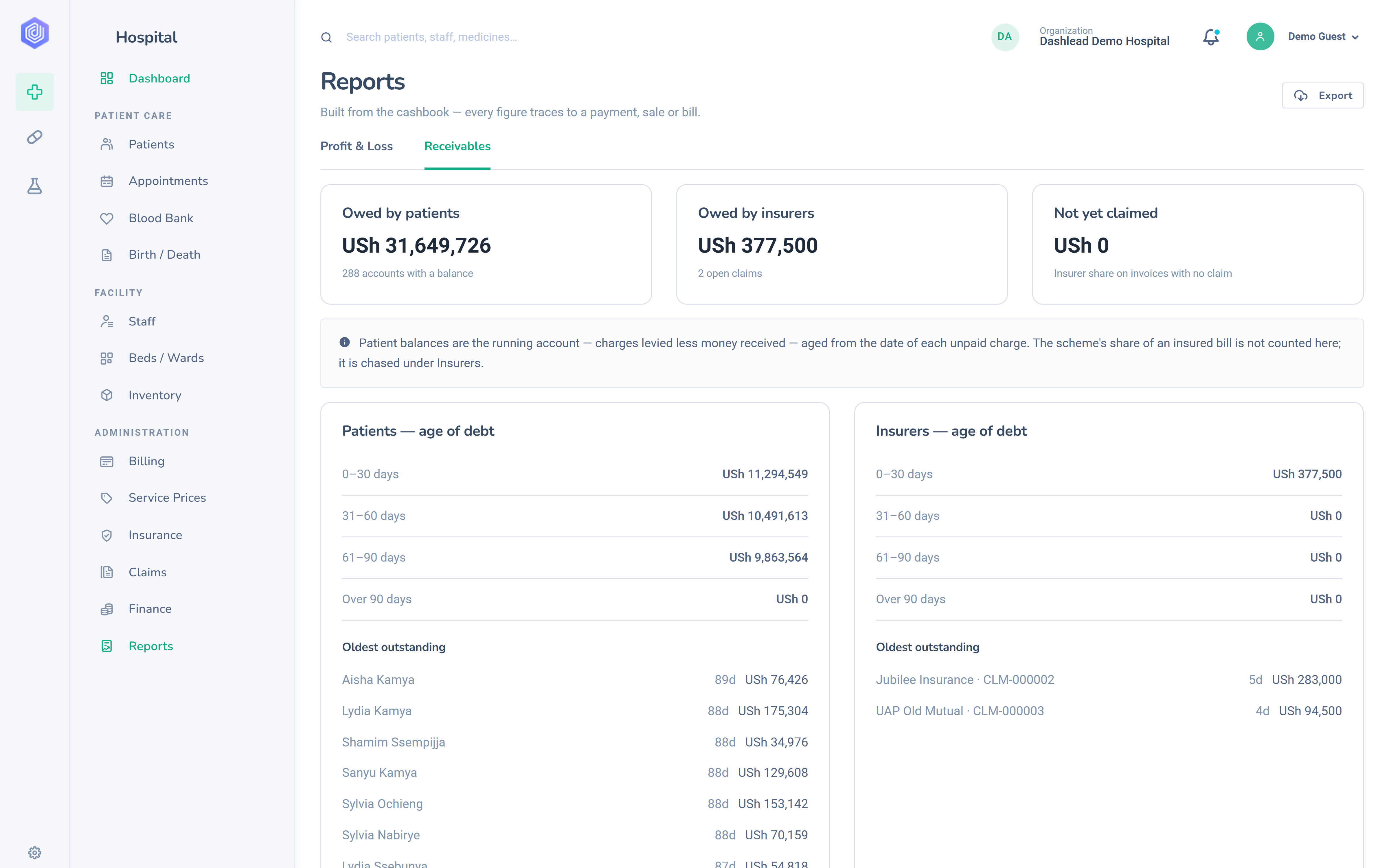Click Dashlead Demo Hospital organization name
1389x868 pixels.
pos(1104,41)
